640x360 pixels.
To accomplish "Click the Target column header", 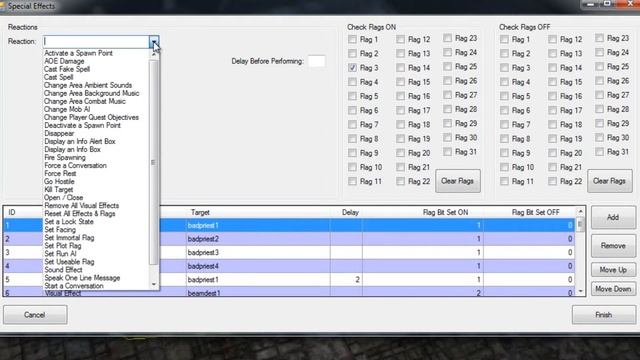I will [200, 212].
